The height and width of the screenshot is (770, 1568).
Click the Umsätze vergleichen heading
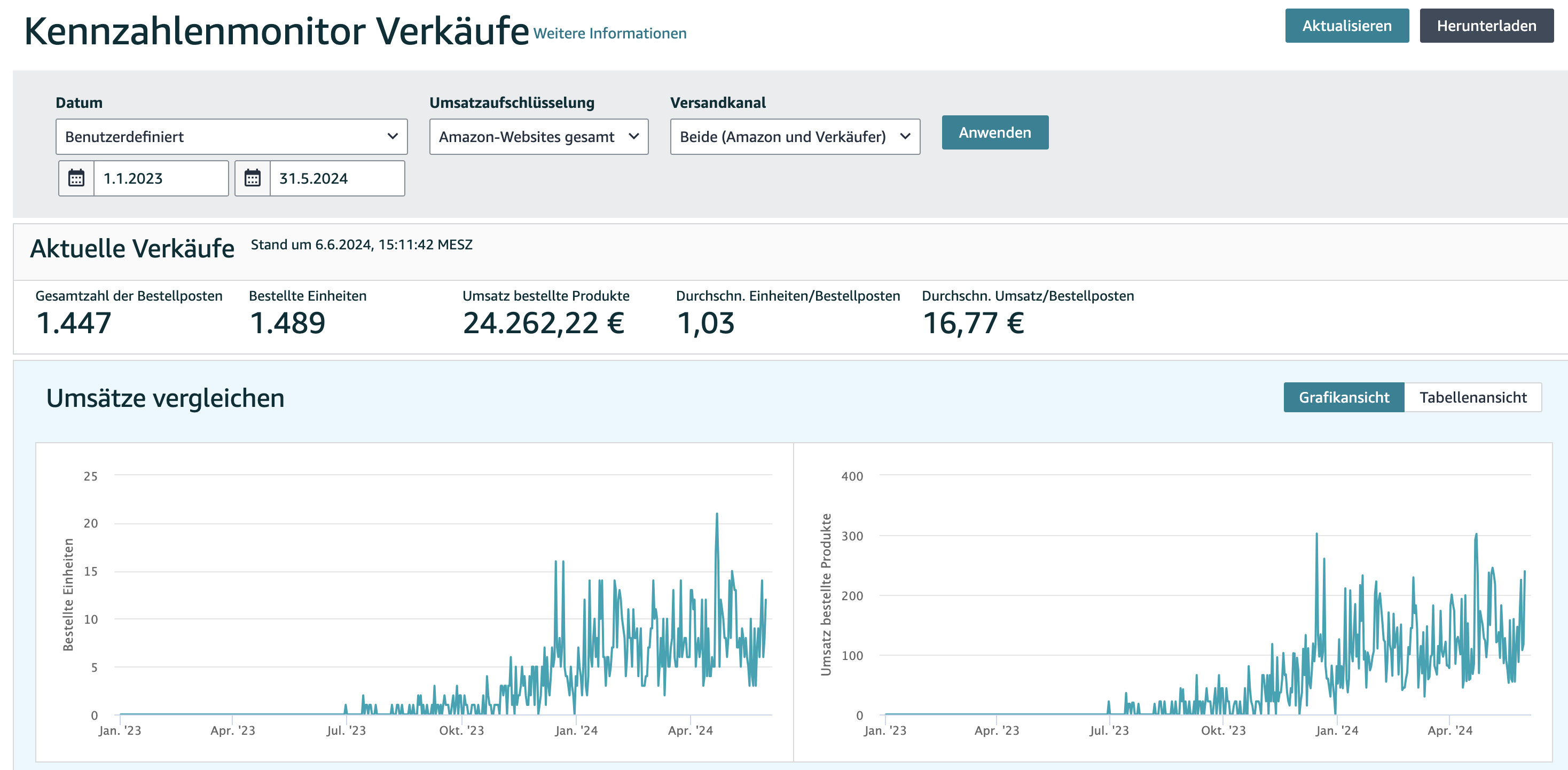click(x=165, y=398)
